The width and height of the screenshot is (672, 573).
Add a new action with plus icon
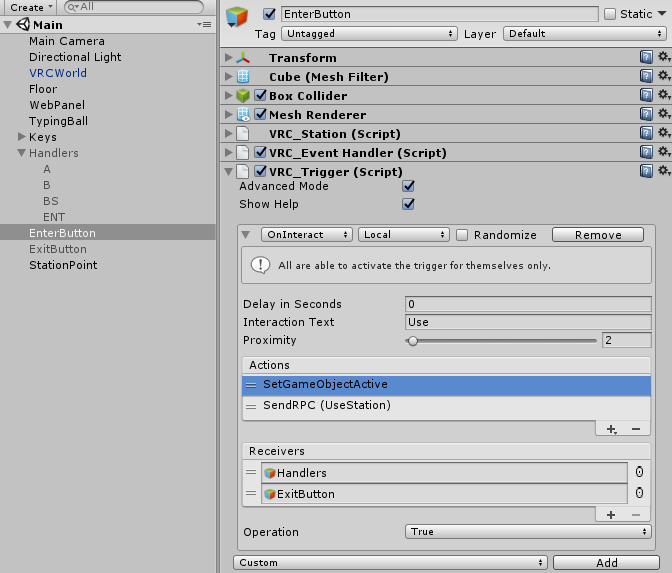click(612, 429)
